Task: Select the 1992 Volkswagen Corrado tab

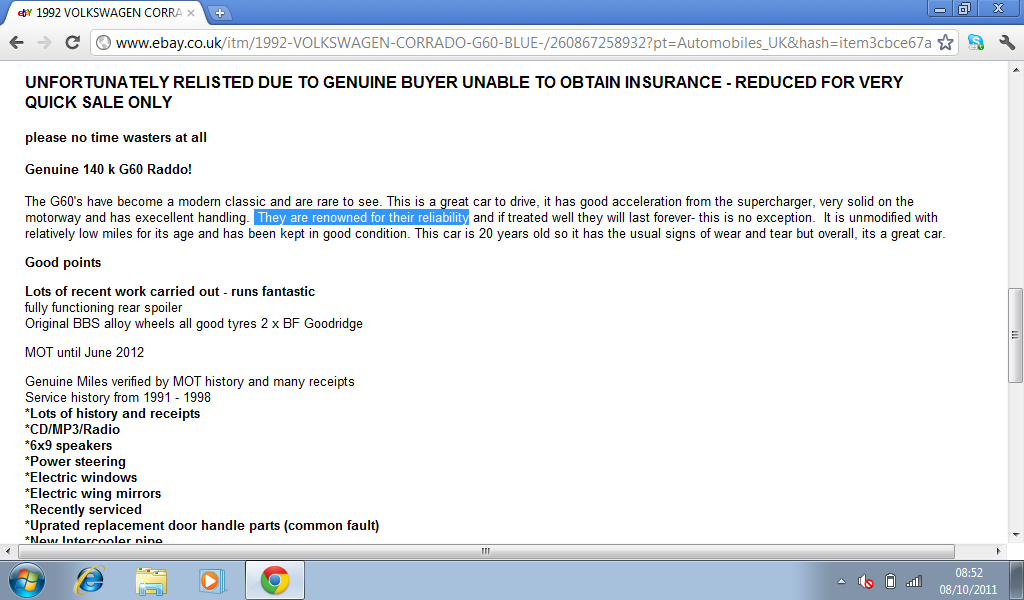Action: (x=100, y=13)
